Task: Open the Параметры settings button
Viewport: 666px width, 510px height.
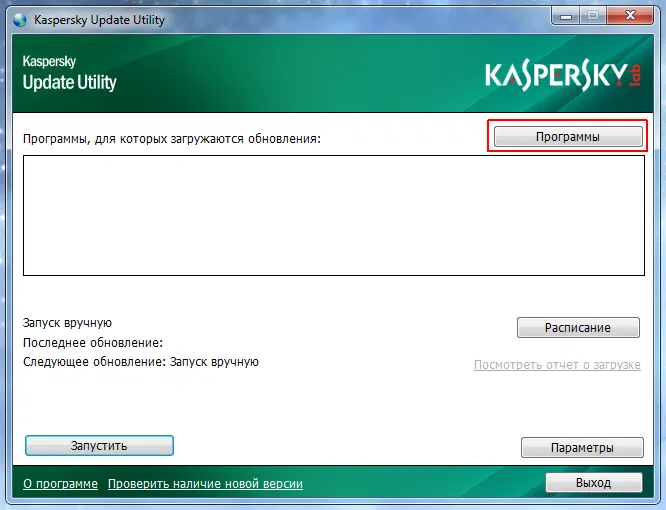Action: pyautogui.click(x=582, y=448)
